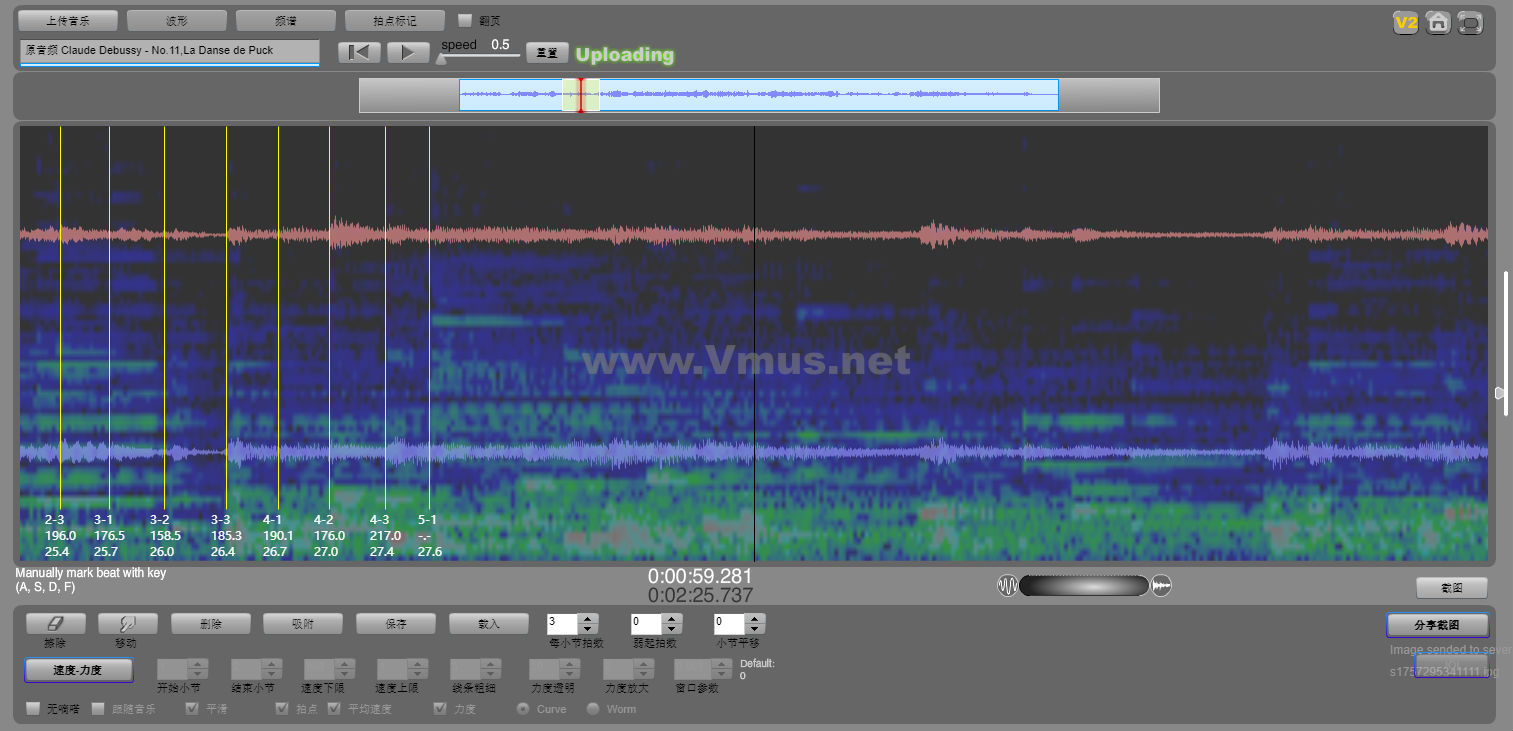
Task: Enable the 翻页 page-turn checkbox
Action: click(x=465, y=20)
